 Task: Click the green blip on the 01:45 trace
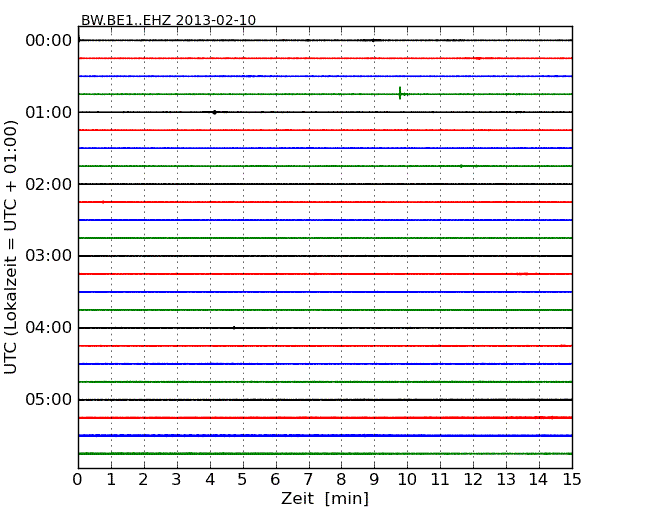click(461, 166)
